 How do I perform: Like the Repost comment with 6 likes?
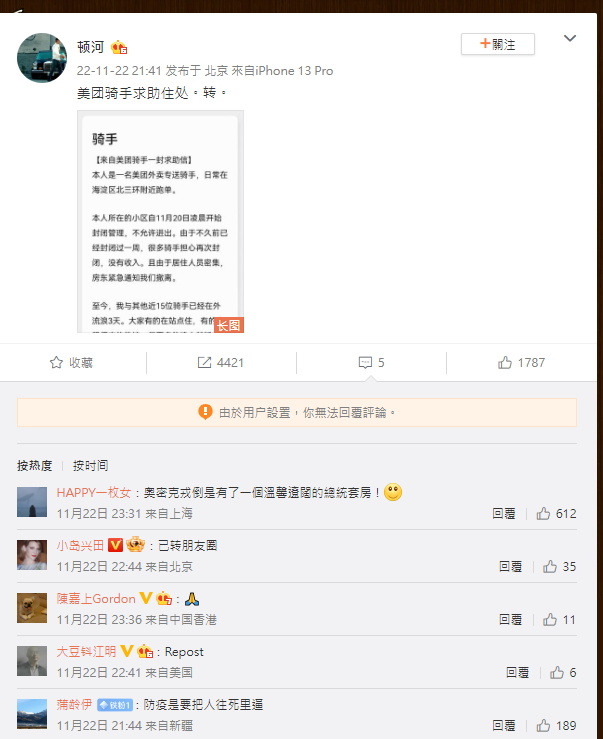point(557,673)
